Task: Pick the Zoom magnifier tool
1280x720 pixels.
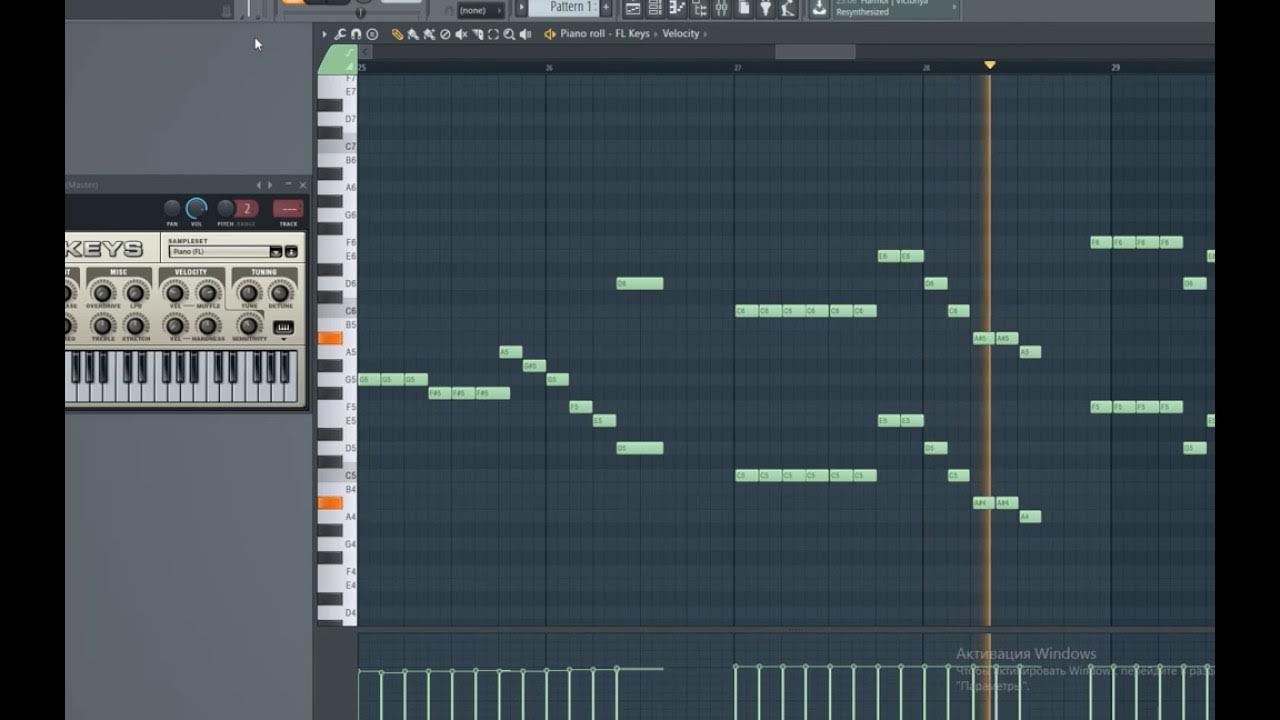Action: 509,34
